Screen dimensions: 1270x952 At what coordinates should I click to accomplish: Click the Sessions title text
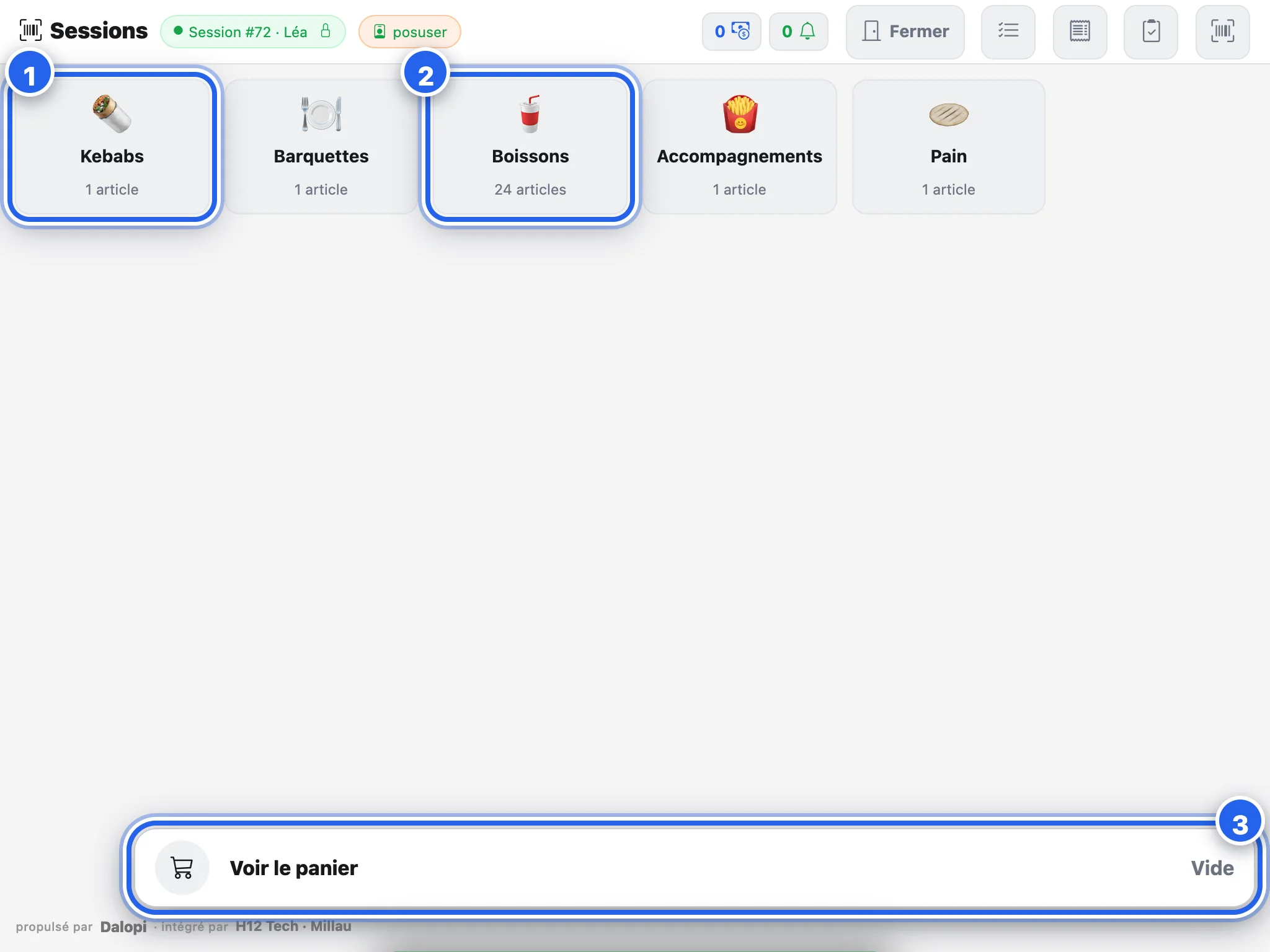[99, 31]
